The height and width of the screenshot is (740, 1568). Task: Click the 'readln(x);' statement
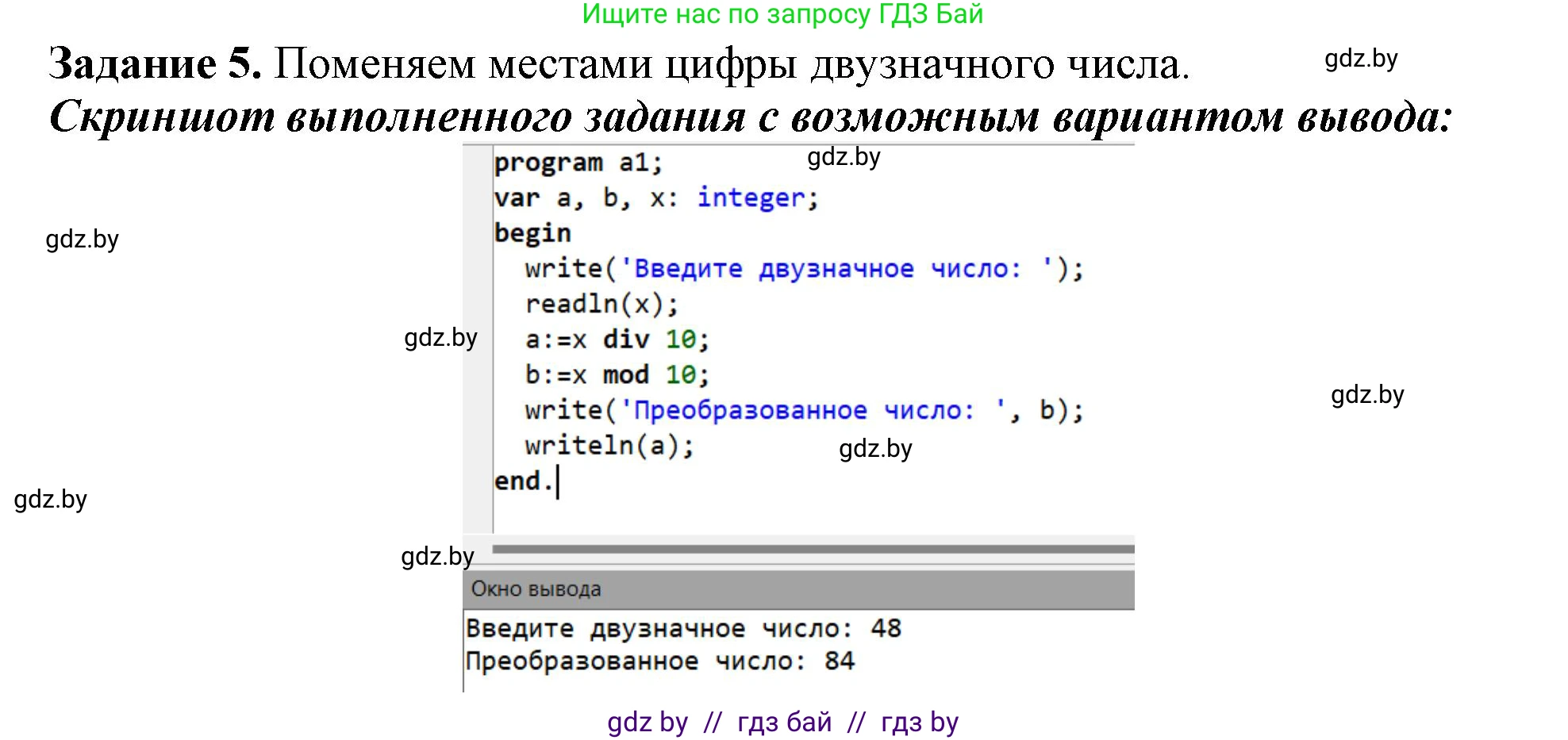601,304
